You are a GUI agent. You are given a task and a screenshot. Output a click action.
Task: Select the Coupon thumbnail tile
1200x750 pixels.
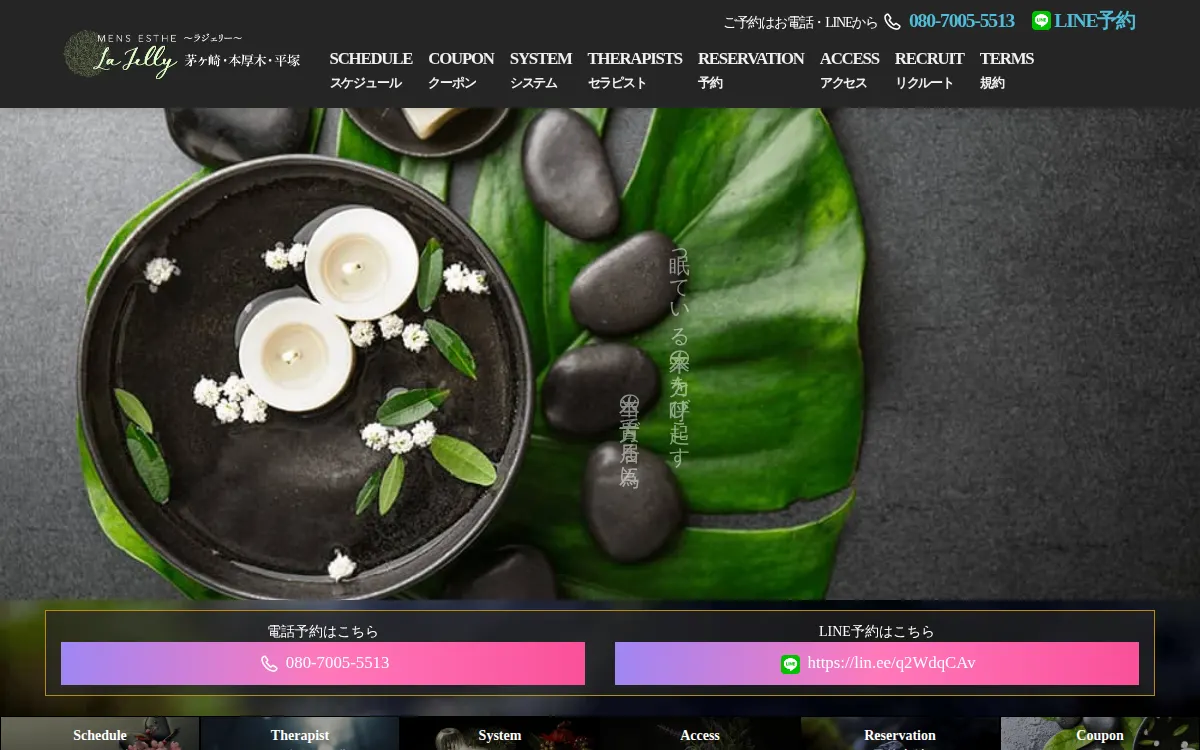coord(1100,734)
